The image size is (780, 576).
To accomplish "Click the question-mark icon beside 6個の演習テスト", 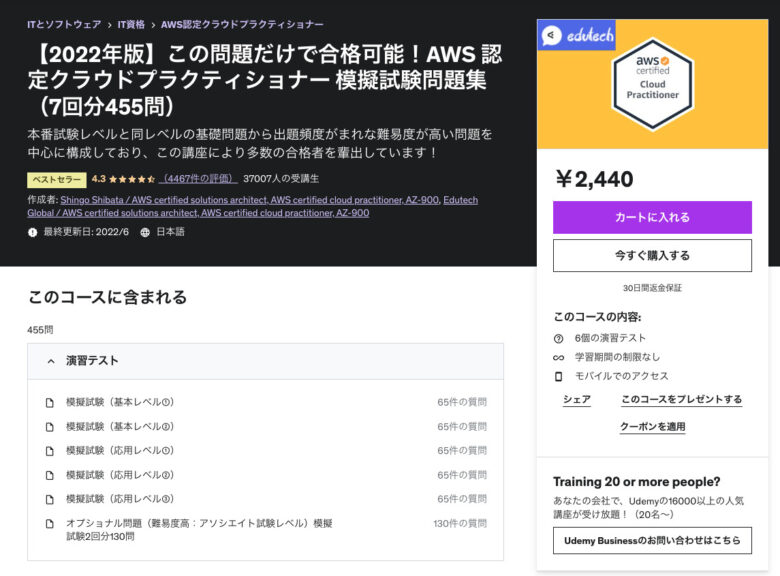I will click(558, 339).
